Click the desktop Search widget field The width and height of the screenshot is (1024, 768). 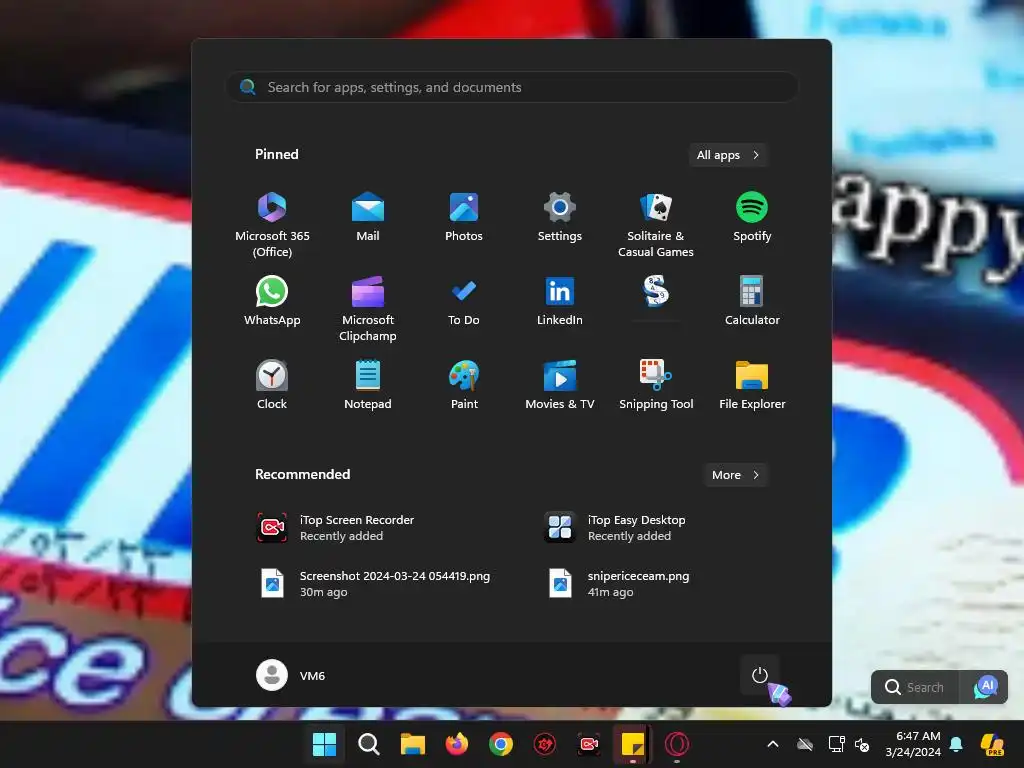click(x=916, y=687)
